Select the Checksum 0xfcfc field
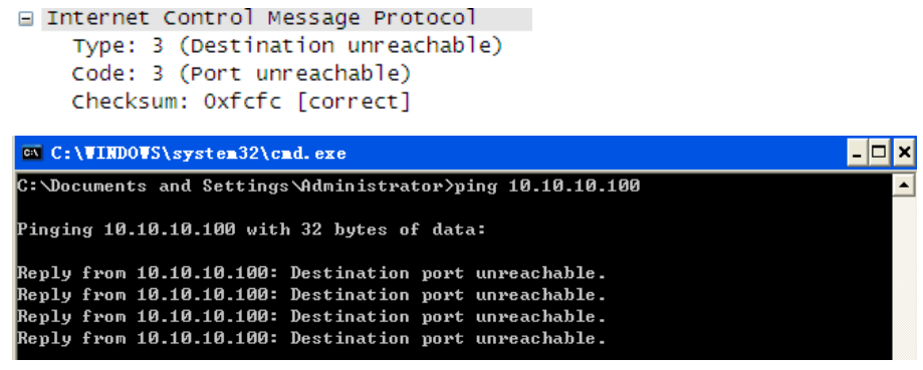 click(x=241, y=102)
